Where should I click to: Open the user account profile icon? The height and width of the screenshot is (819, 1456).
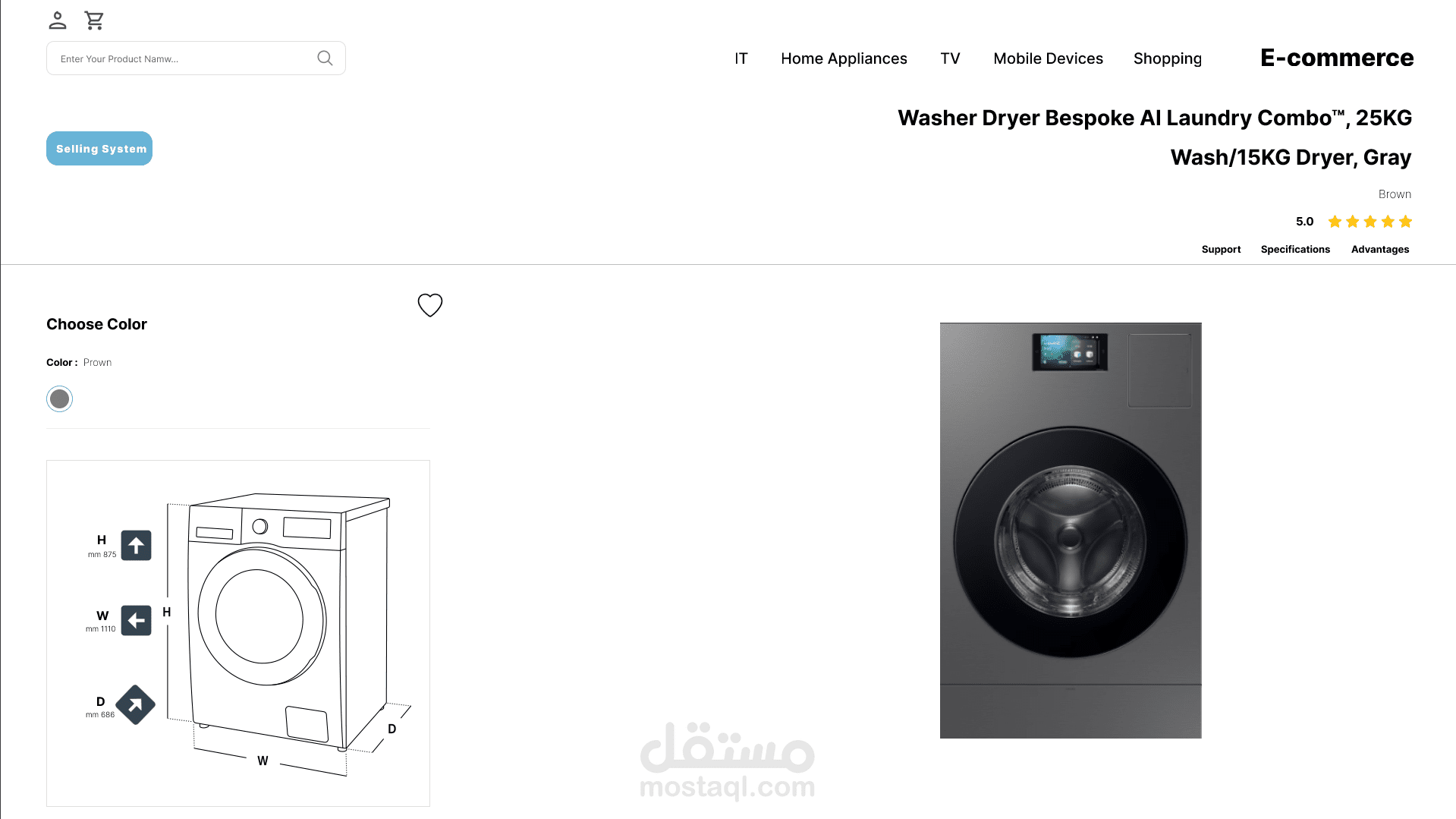coord(58,20)
